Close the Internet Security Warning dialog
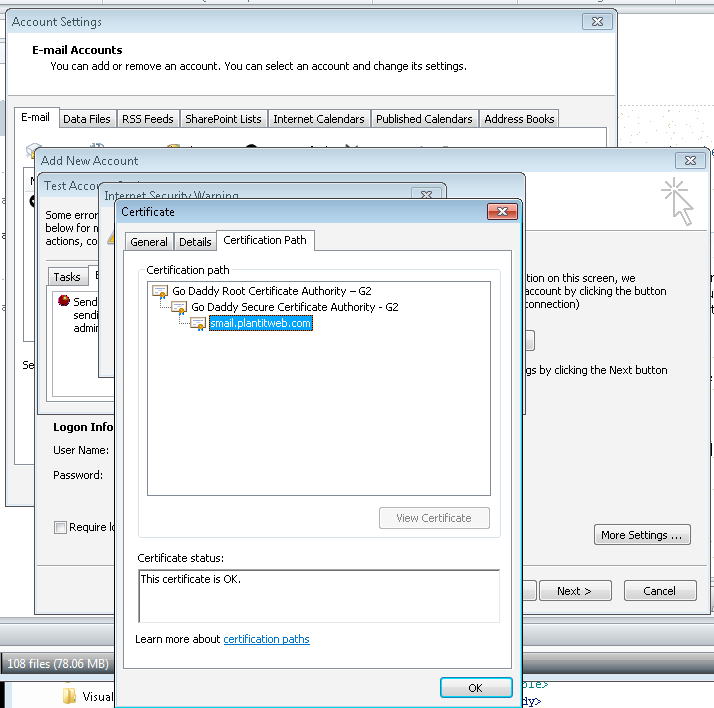This screenshot has width=714, height=708. coord(426,194)
